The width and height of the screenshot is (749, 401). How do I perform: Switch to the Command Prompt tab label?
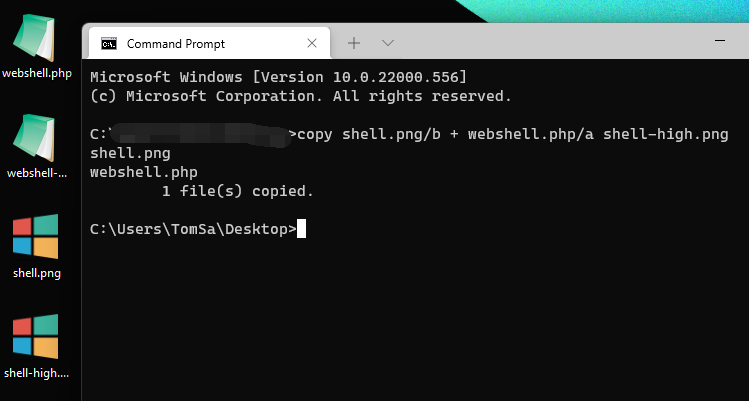(x=176, y=44)
